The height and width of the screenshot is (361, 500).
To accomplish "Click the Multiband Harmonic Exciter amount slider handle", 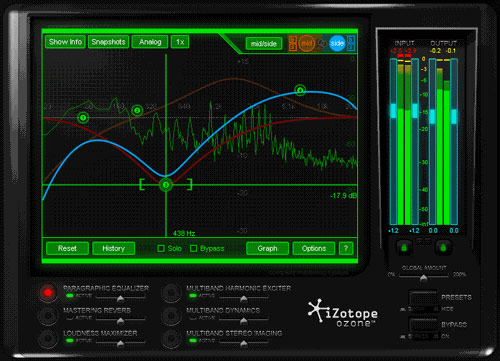I will [x=244, y=298].
